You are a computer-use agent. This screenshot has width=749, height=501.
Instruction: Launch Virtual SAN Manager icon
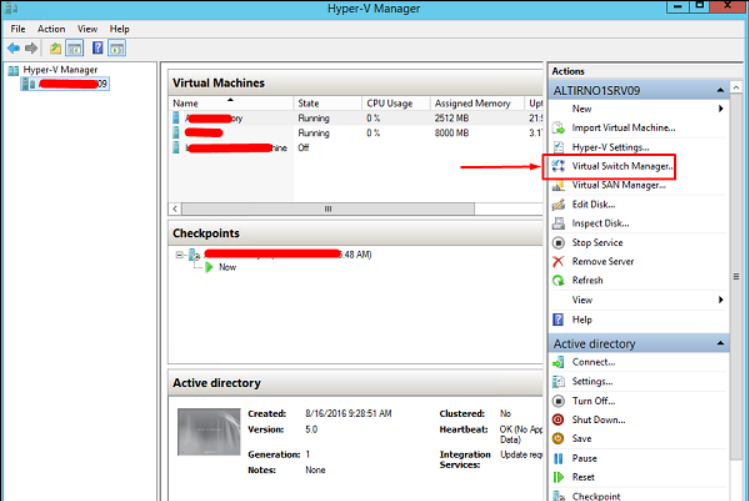tap(559, 185)
